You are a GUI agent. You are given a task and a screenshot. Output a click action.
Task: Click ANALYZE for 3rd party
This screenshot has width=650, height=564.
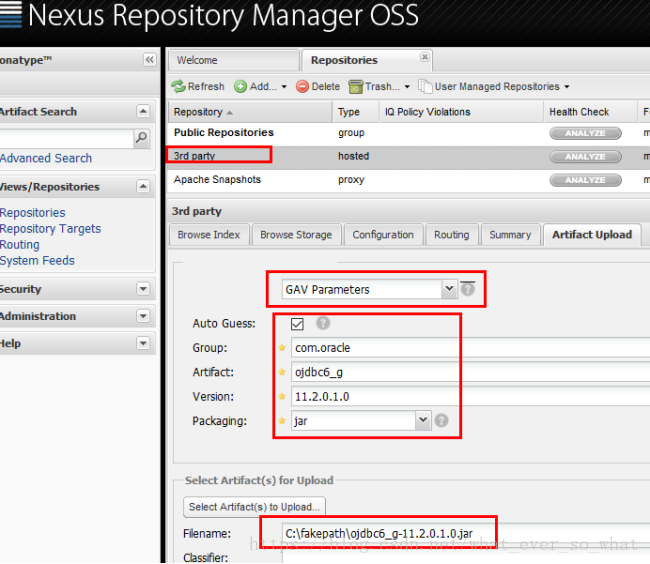click(585, 157)
